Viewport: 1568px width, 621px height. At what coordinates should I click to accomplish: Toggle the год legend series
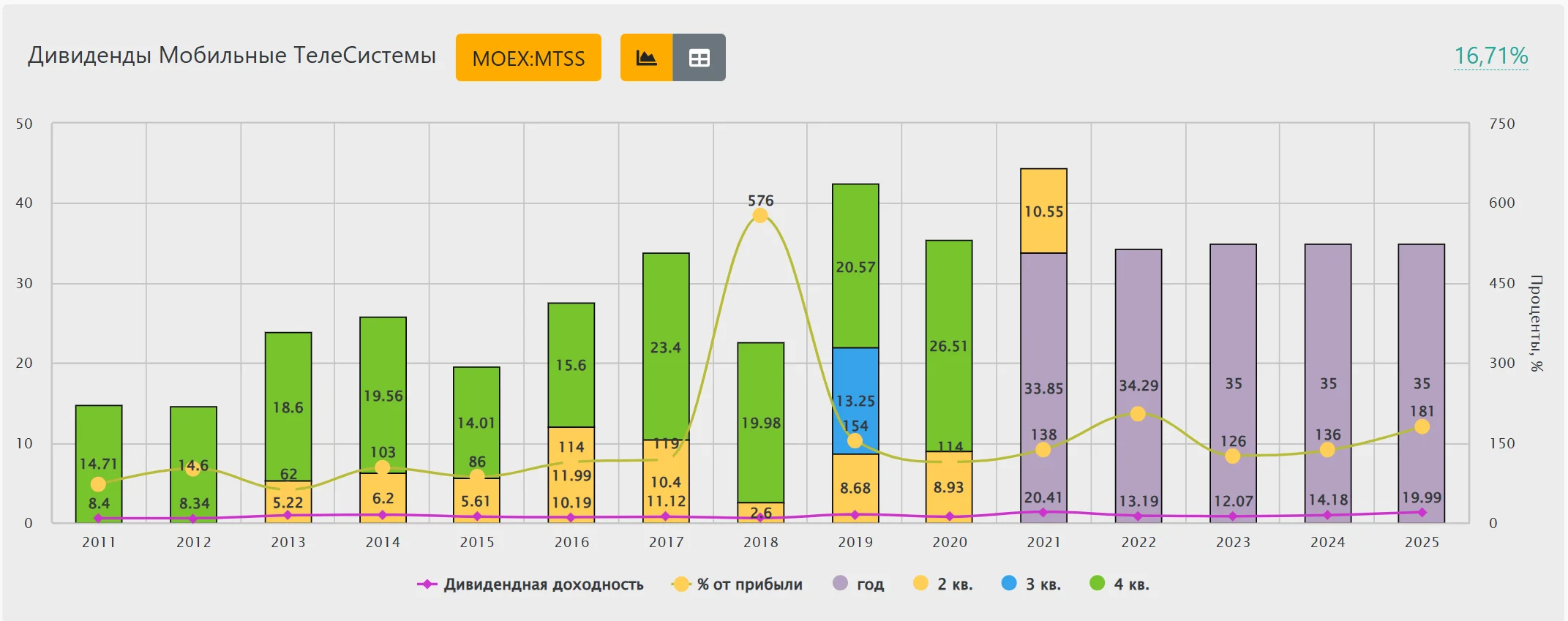859,584
